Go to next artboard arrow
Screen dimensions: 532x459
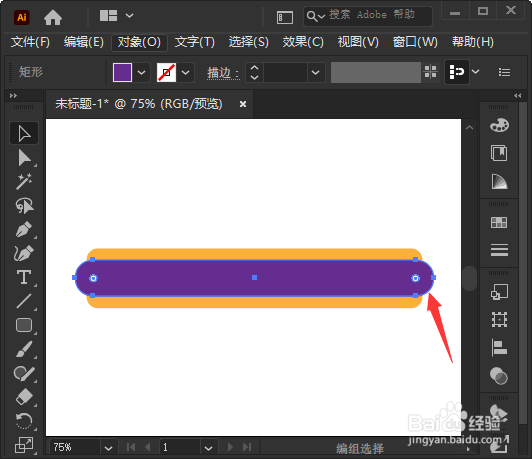(x=230, y=447)
